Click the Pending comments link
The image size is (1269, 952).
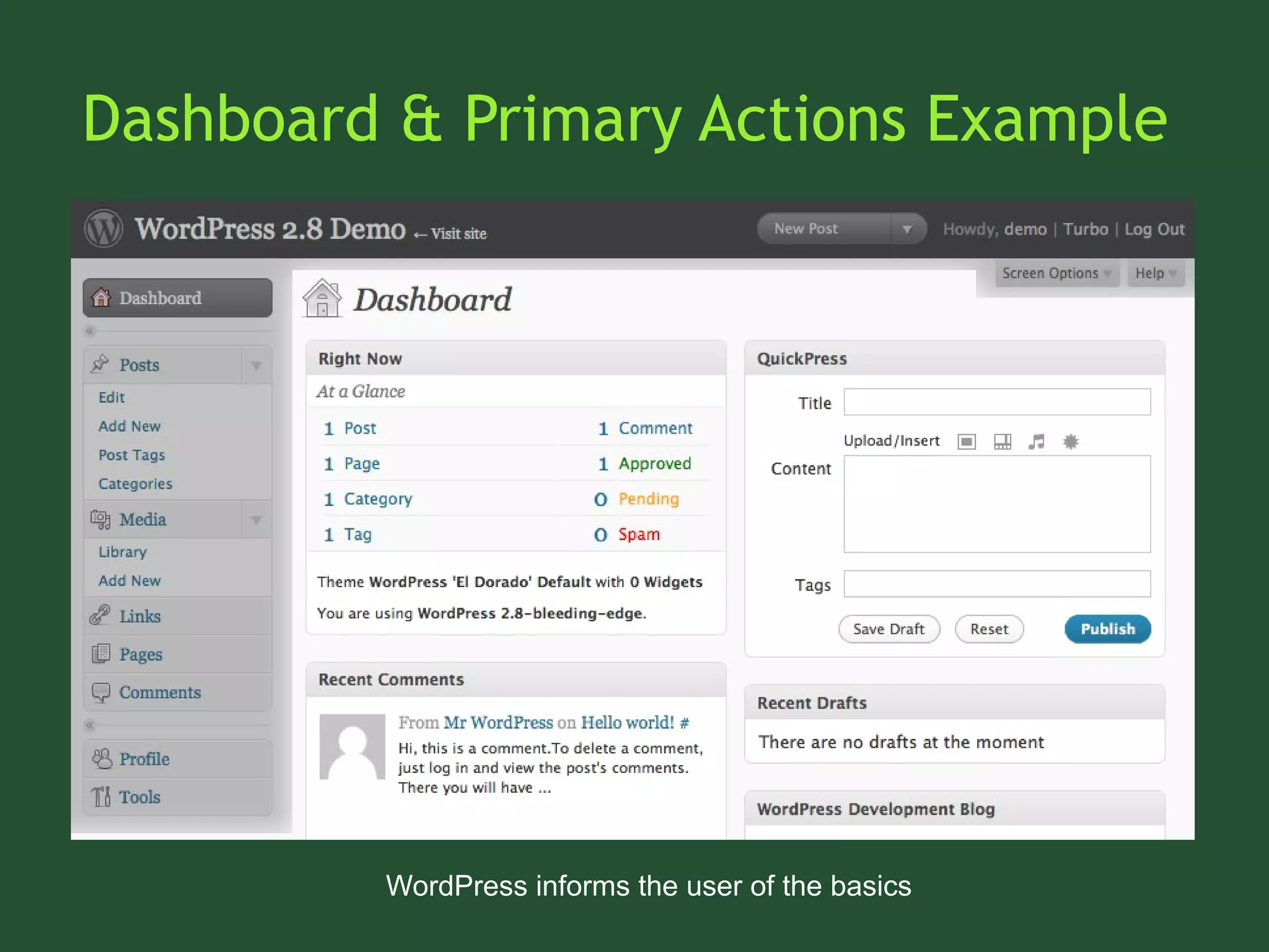tap(649, 499)
